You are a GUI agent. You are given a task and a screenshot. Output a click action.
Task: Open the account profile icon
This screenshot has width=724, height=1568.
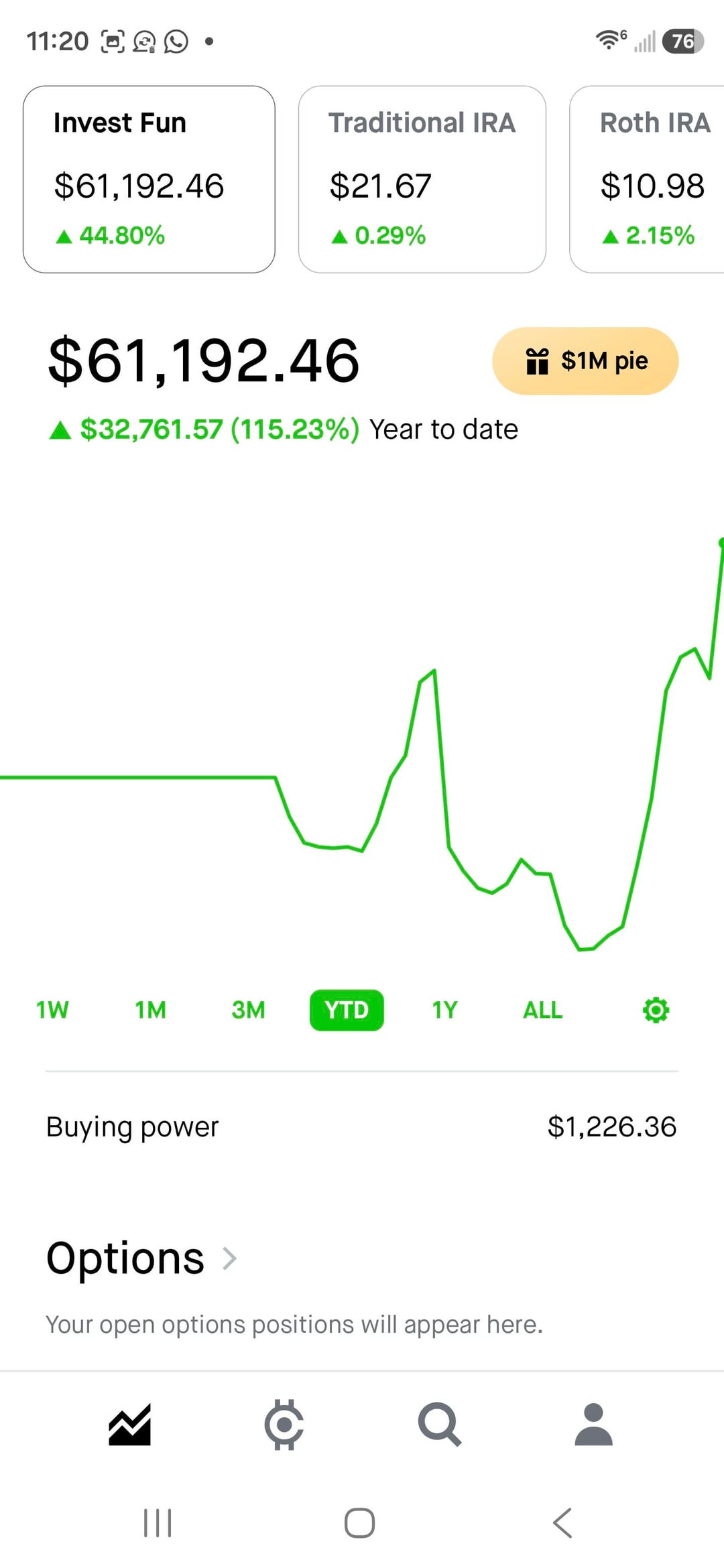coord(594,1424)
